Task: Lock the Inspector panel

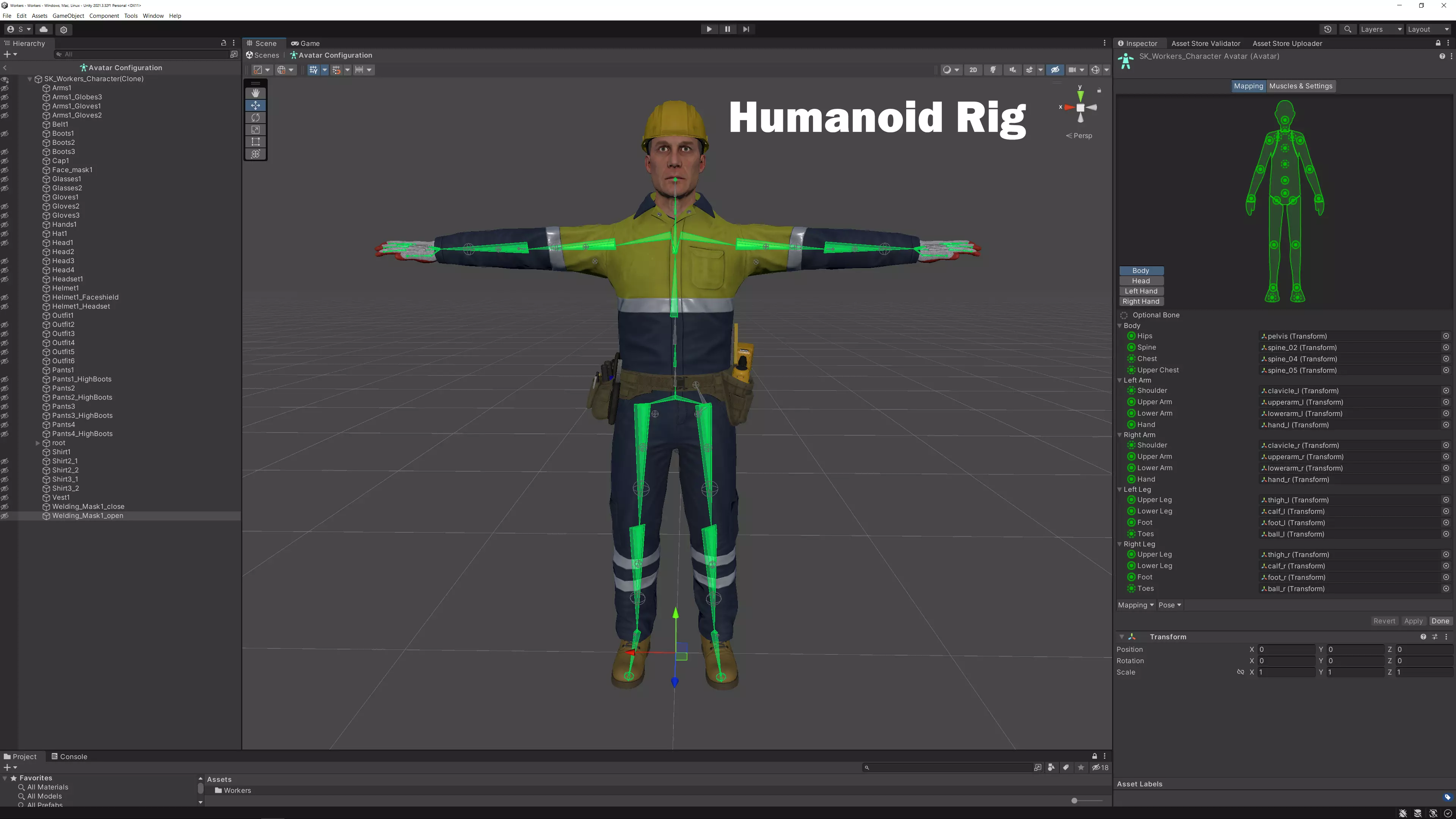Action: 1439,43
